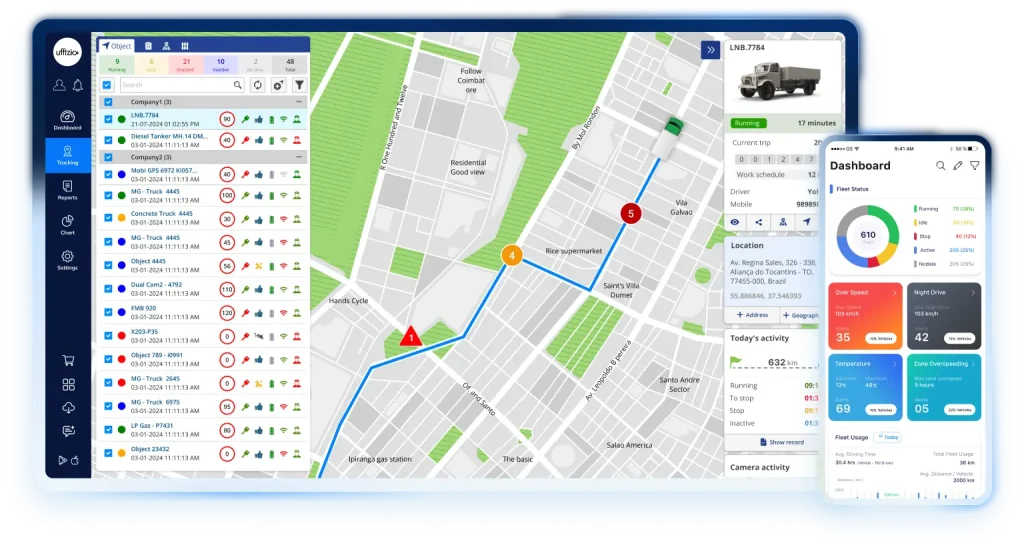The height and width of the screenshot is (549, 1024).
Task: Filter by the Inactive status tab
Action: coord(220,65)
